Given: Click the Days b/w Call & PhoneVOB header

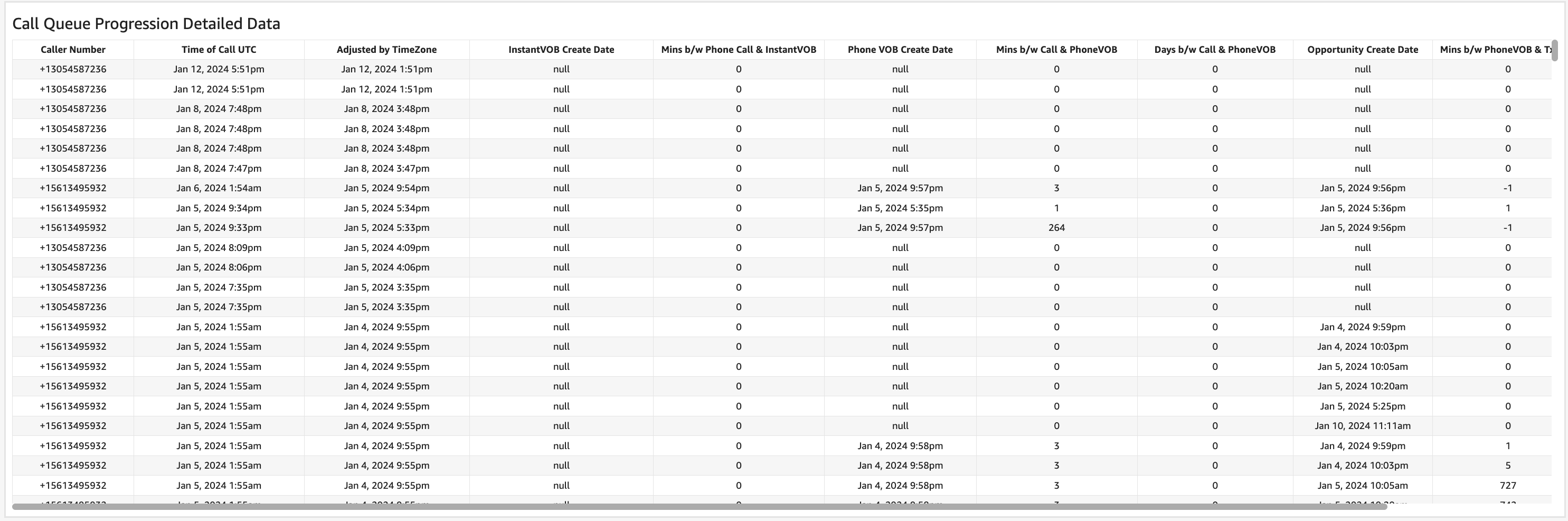Looking at the screenshot, I should pos(1214,50).
